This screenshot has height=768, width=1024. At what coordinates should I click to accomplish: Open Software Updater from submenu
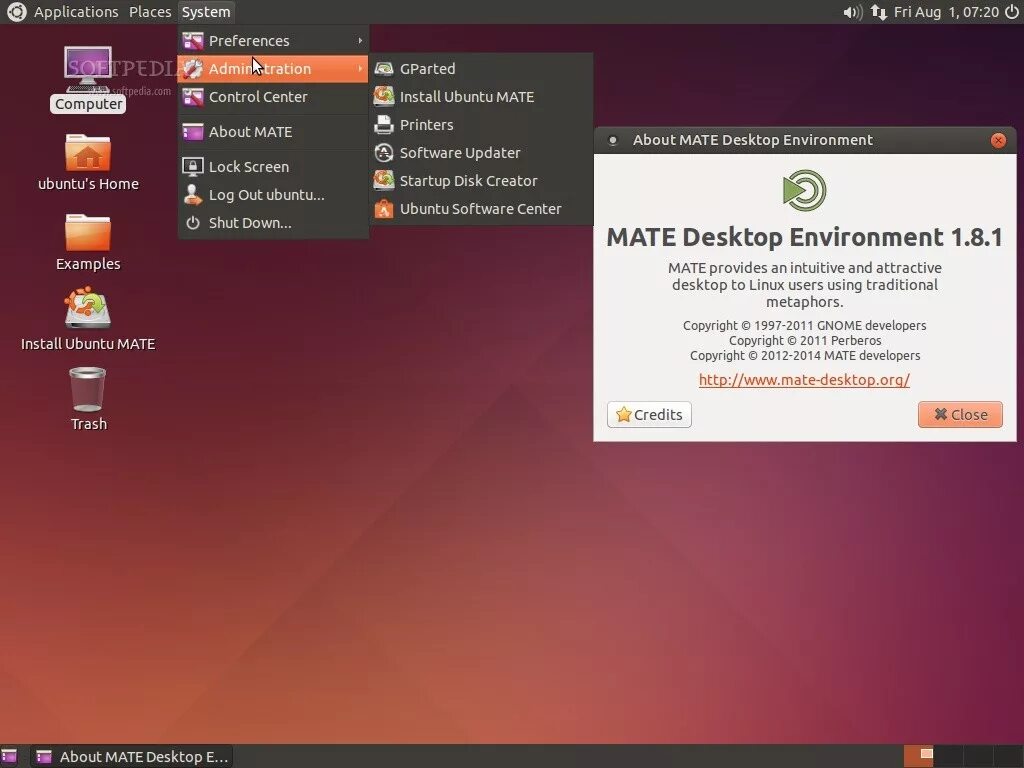point(481,153)
